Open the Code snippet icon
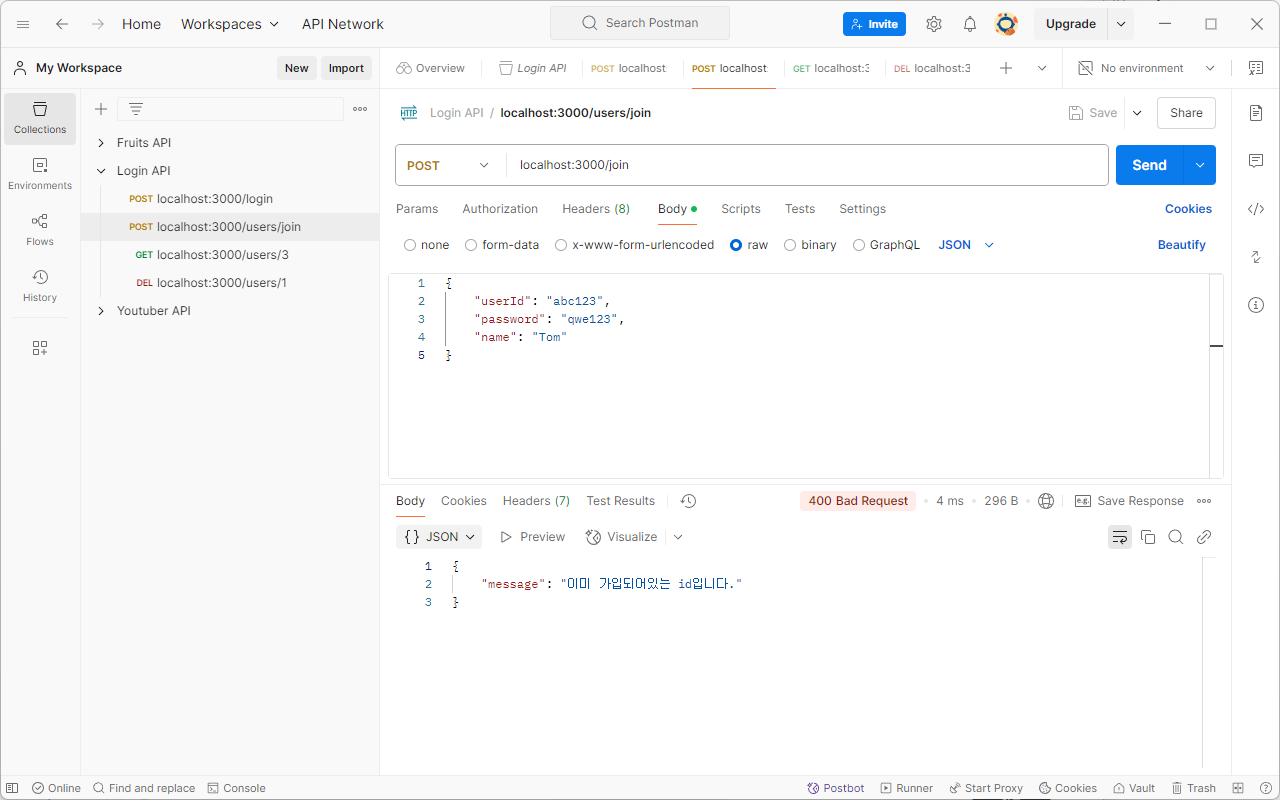The width and height of the screenshot is (1280, 800). pos(1256,209)
